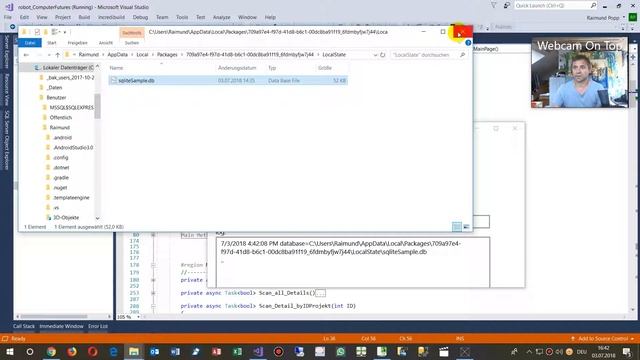This screenshot has width=640, height=360.
Task: Open the clapperboard video app in taskbar
Action: pos(444,351)
